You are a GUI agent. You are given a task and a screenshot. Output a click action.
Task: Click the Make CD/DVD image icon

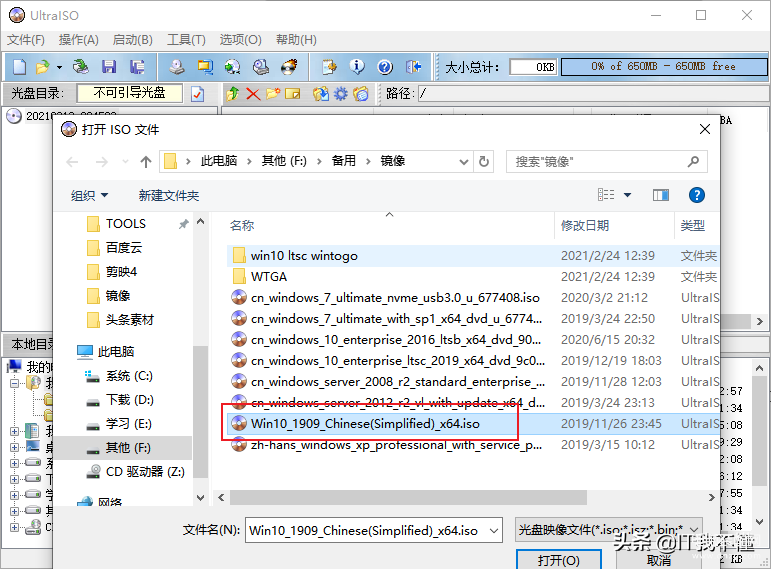click(177, 66)
